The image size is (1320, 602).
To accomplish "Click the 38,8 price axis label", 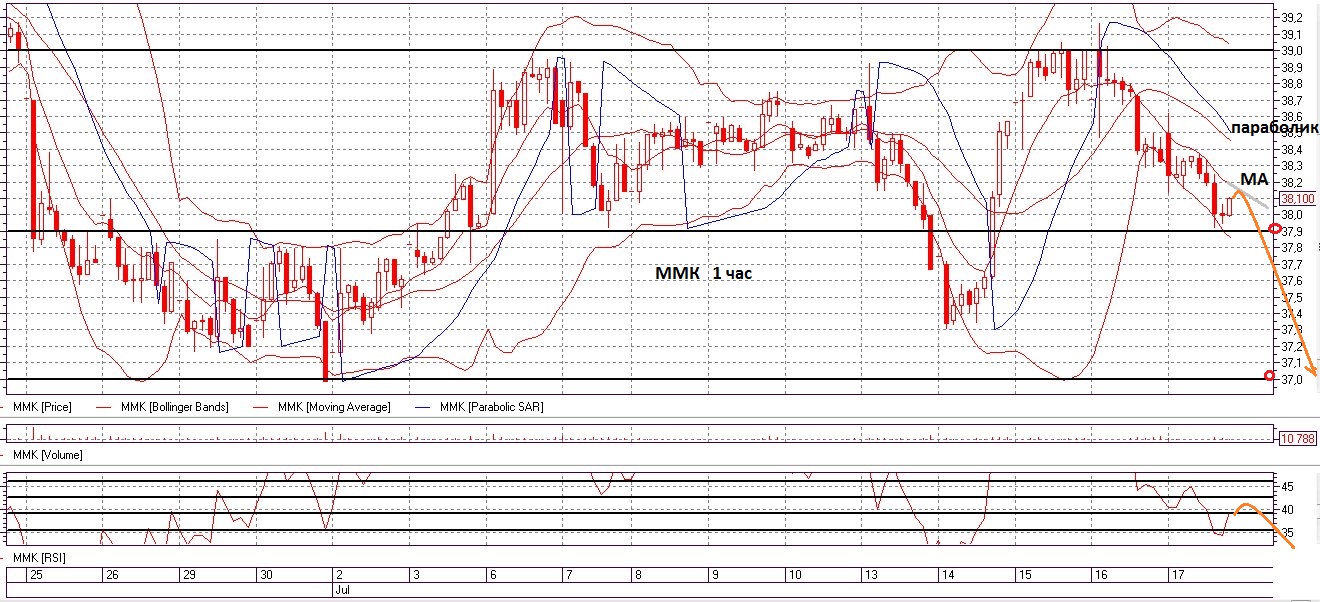I will pos(1292,84).
